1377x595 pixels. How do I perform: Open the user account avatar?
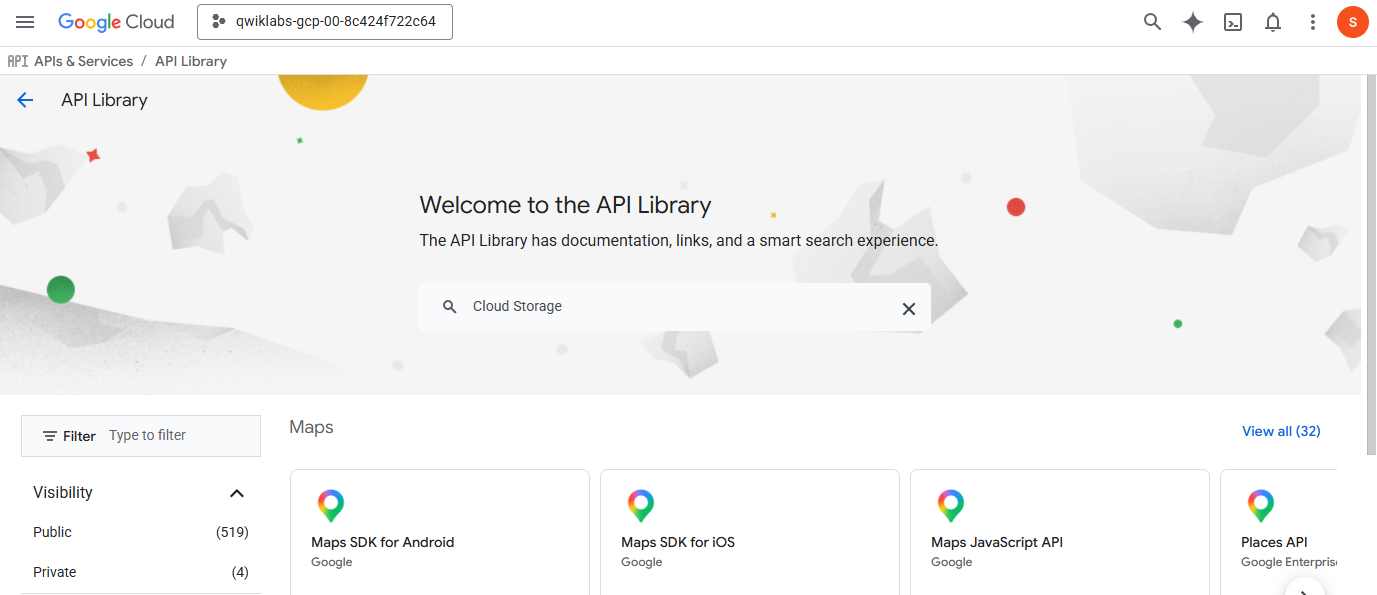[1352, 22]
